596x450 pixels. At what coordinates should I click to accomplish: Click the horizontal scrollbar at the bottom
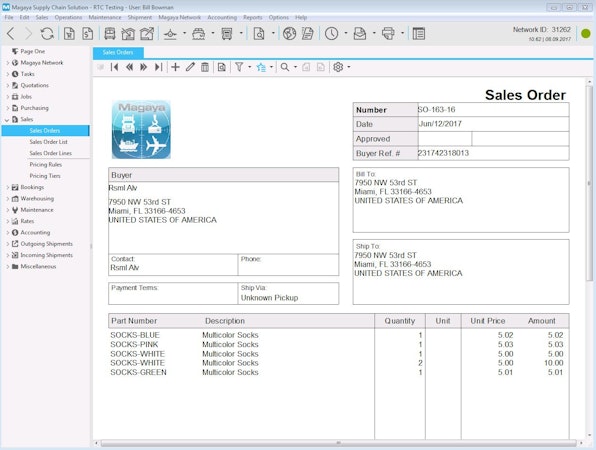[x=338, y=443]
